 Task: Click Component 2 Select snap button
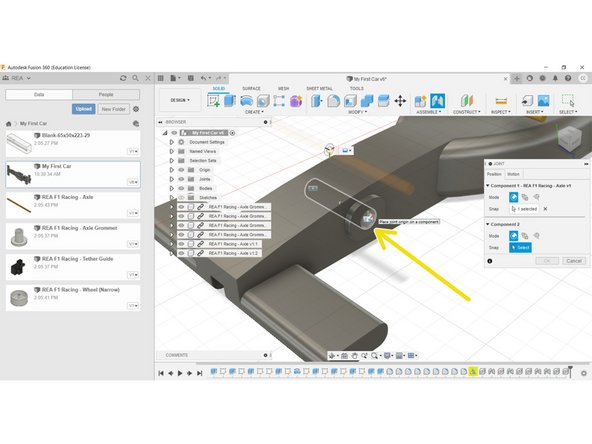point(520,248)
